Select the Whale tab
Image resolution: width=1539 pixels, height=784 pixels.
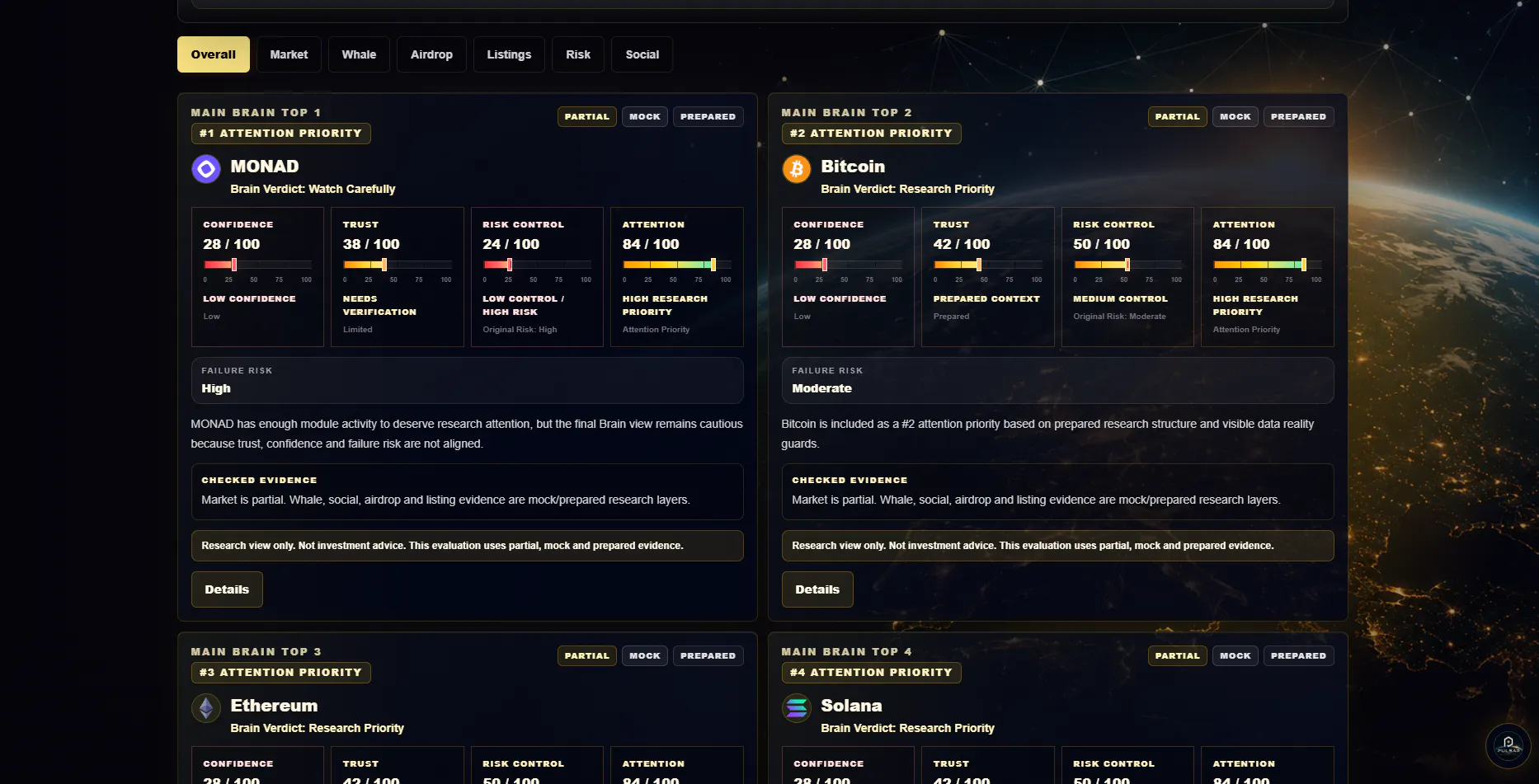(x=359, y=54)
